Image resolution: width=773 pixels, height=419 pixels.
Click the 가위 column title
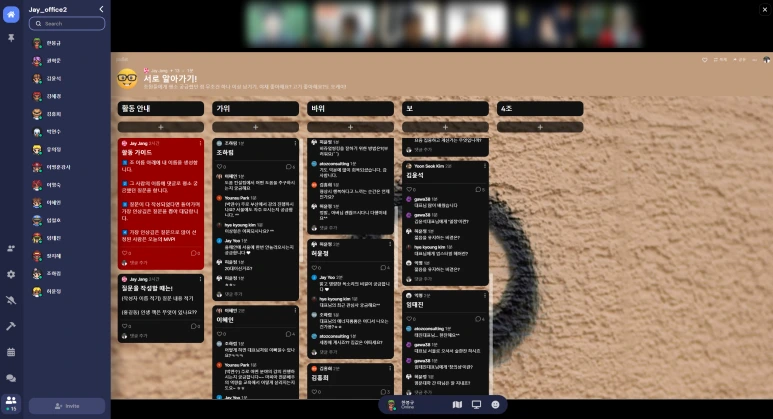[223, 108]
